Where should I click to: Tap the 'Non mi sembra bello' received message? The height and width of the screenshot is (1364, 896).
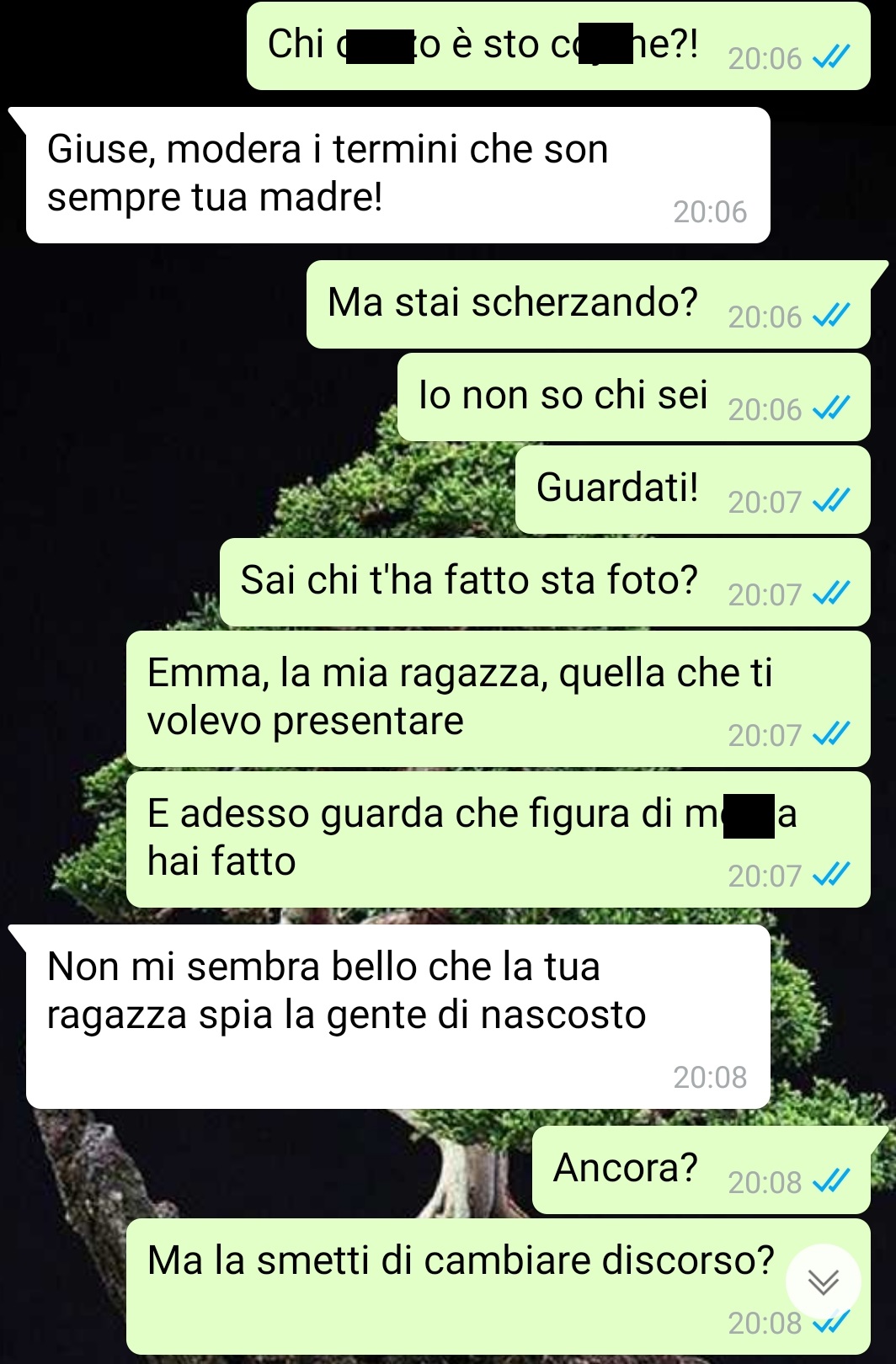pos(397,1016)
